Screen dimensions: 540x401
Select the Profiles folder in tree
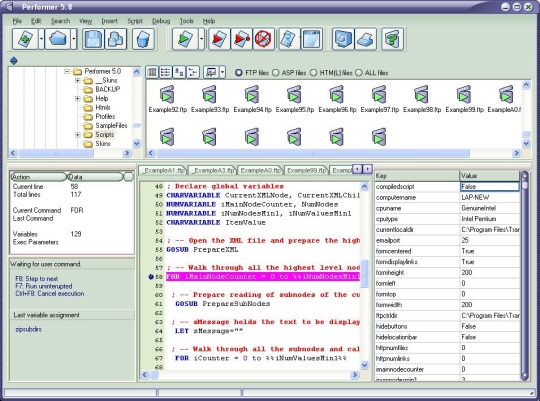click(105, 116)
